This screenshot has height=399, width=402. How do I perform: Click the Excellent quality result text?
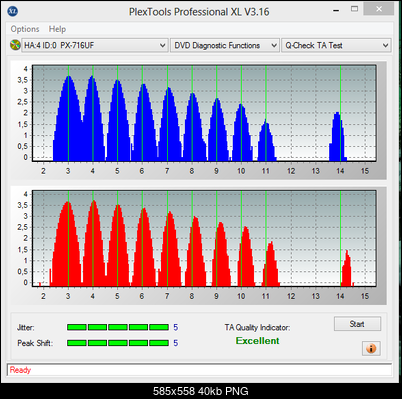[x=257, y=341]
